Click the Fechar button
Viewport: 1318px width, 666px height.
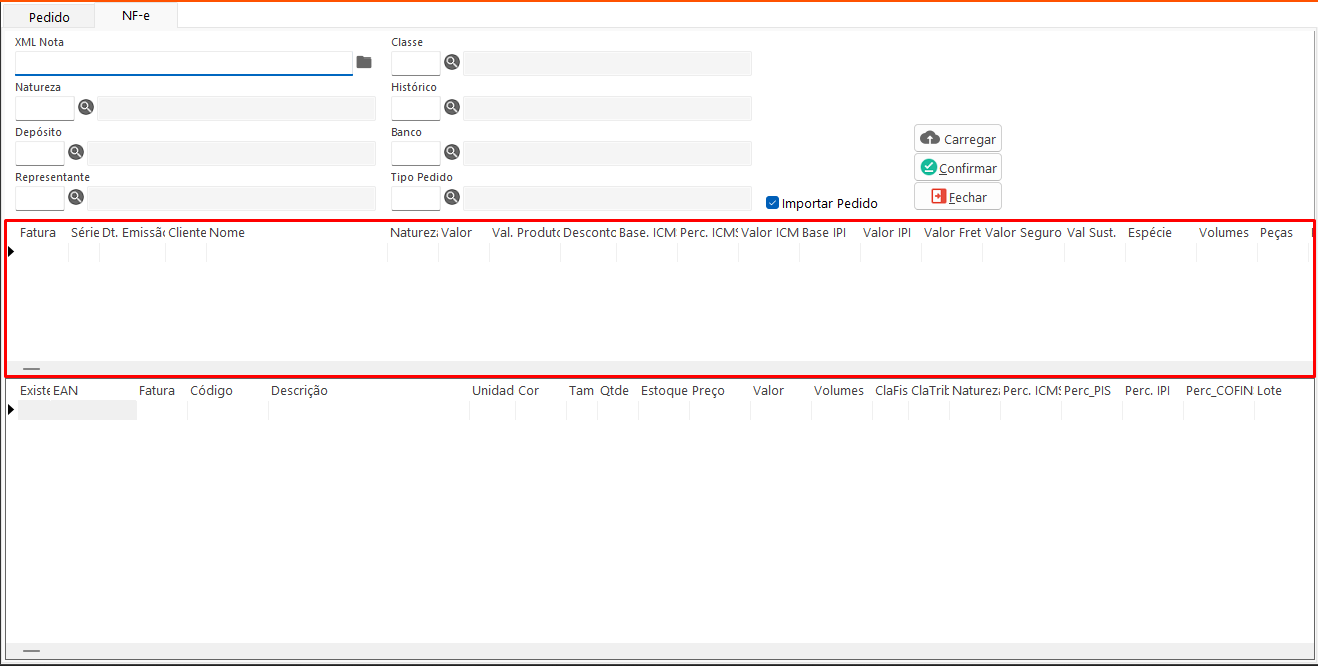[957, 197]
